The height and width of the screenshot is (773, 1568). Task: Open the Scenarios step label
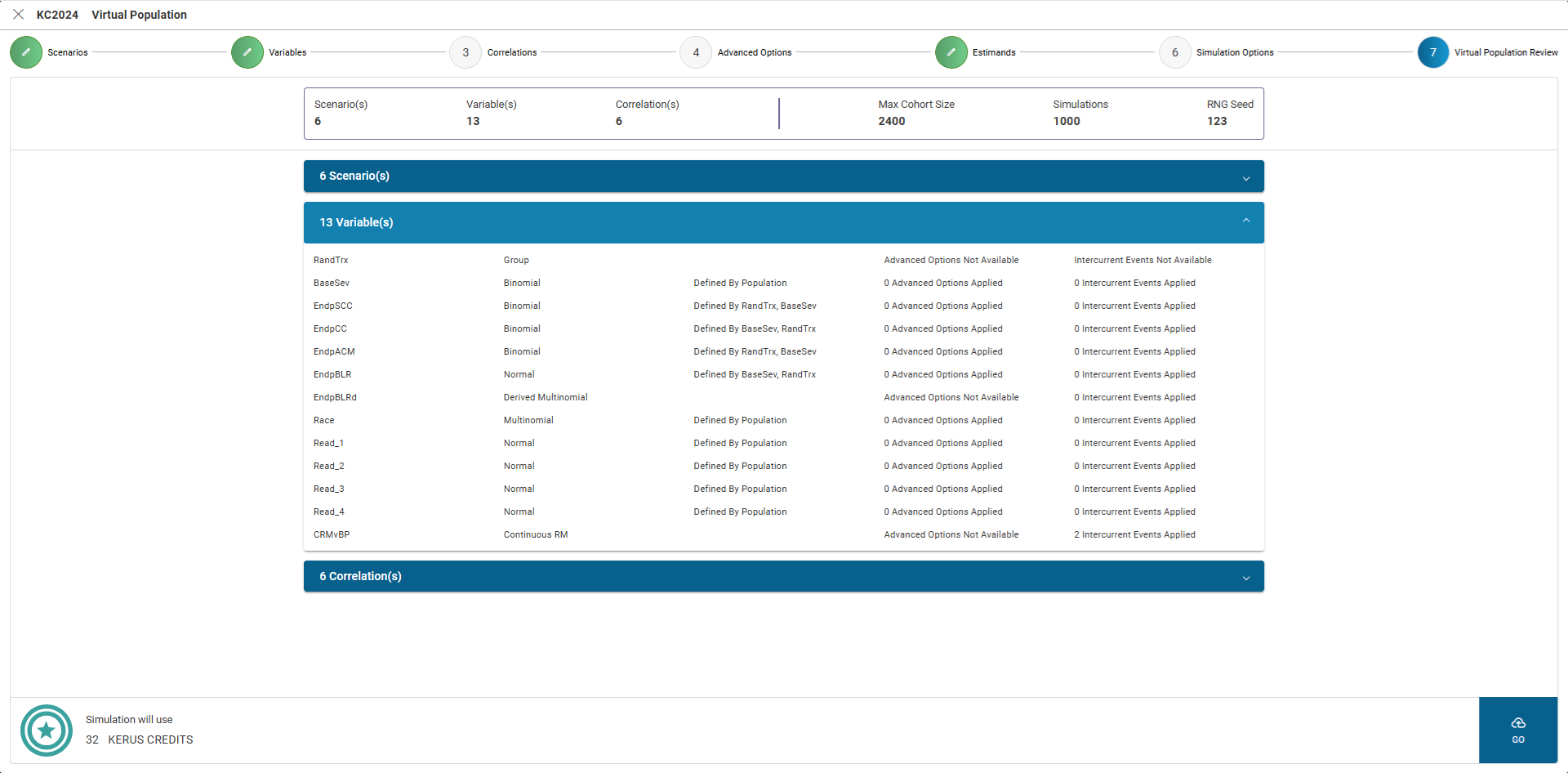68,52
